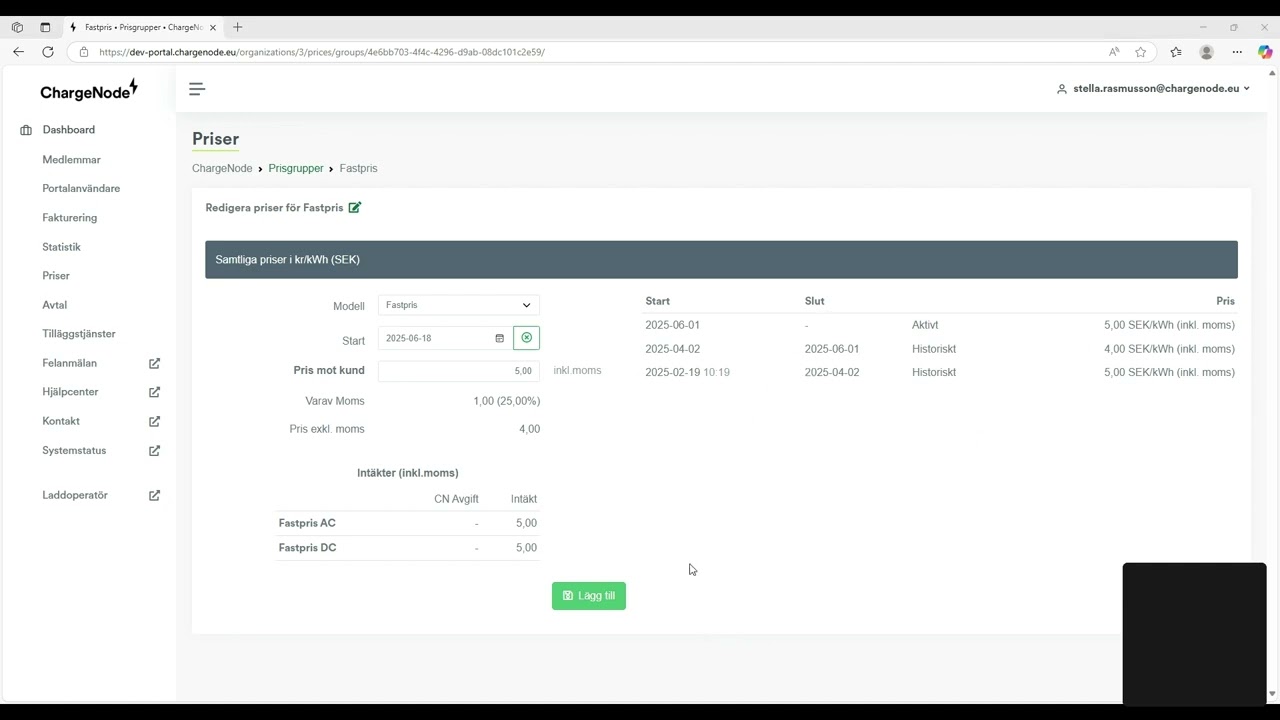This screenshot has width=1280, height=720.
Task: Click the green clear-date button next to Start
Action: 526,338
